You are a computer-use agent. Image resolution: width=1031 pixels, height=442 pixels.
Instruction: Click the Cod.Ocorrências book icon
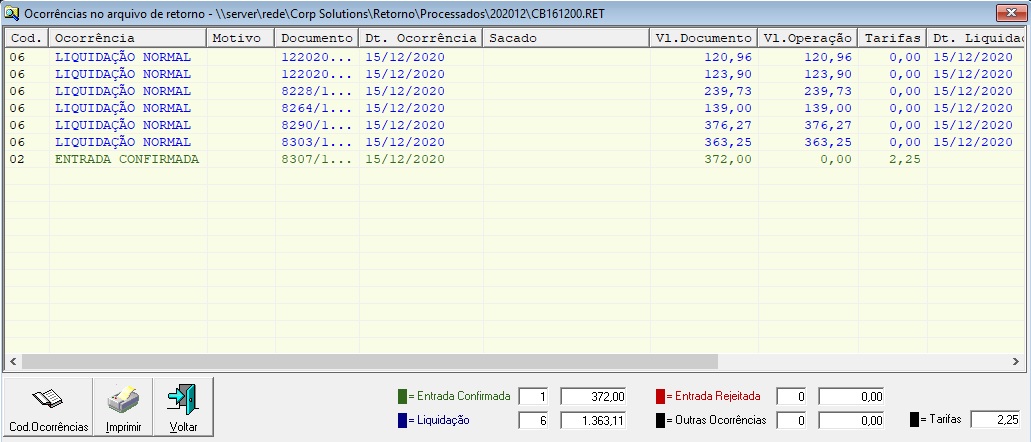47,399
